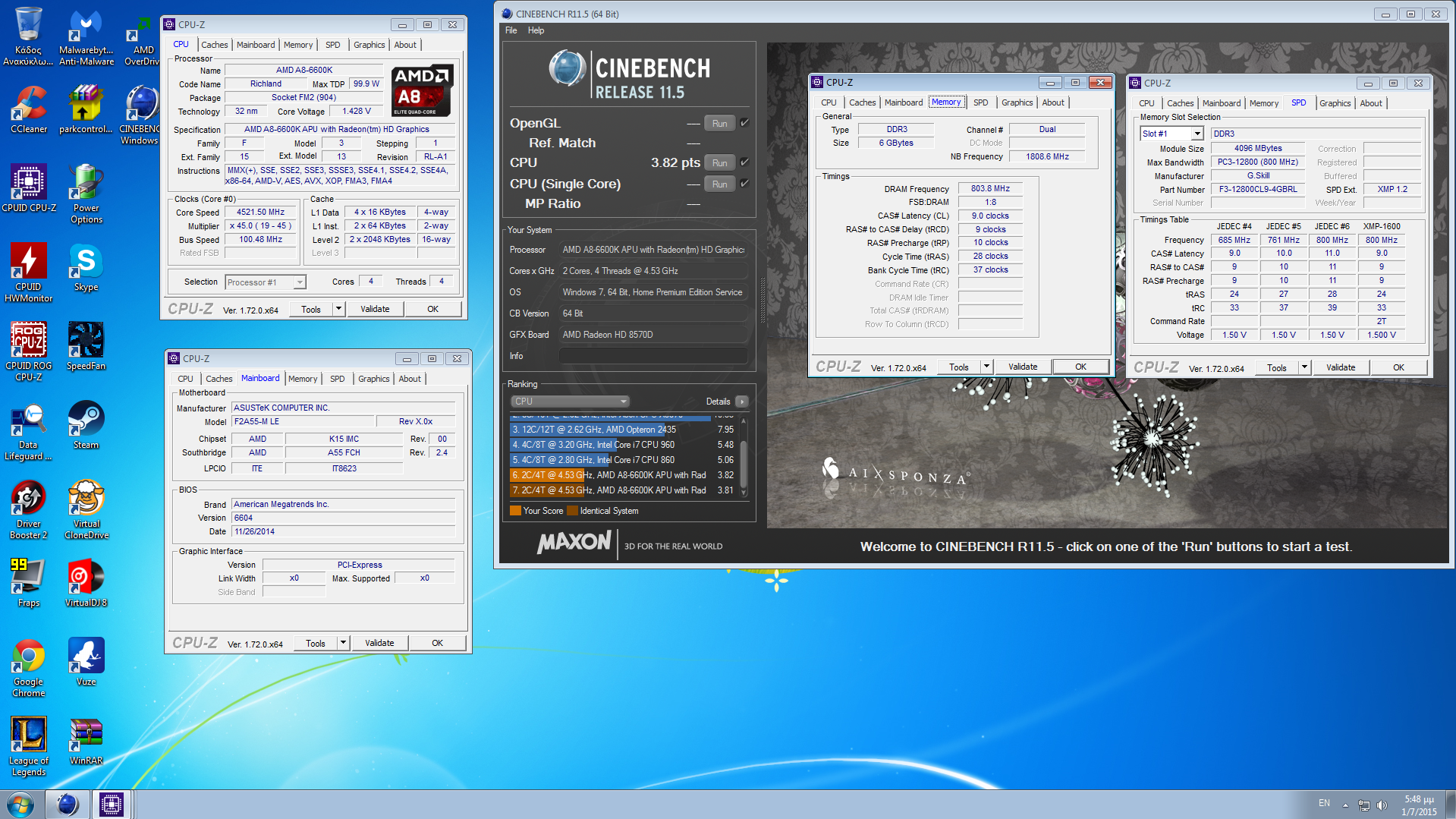Launch CPUID HWMonitor desktop shortcut
1456x819 pixels.
tap(28, 272)
